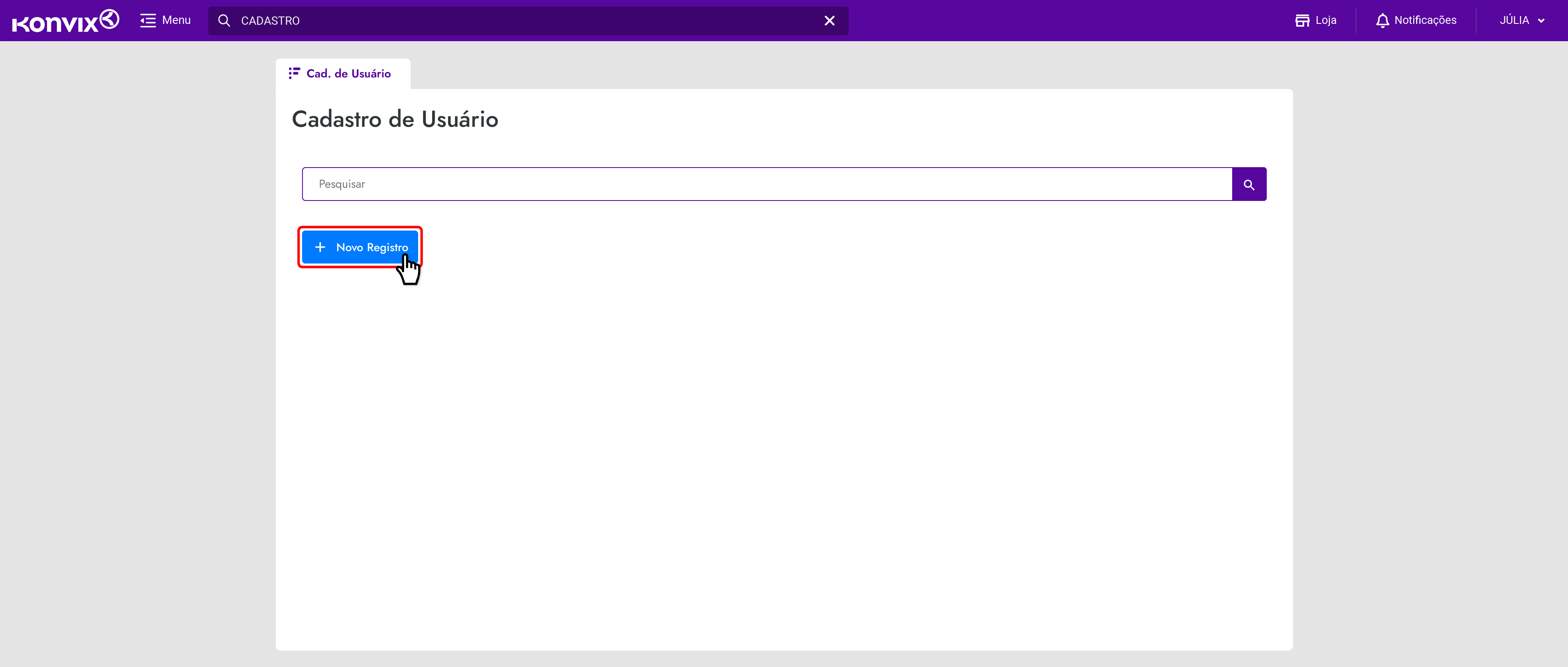Click the Cadastro de Usuário heading
The width and height of the screenshot is (1568, 667).
tap(394, 119)
